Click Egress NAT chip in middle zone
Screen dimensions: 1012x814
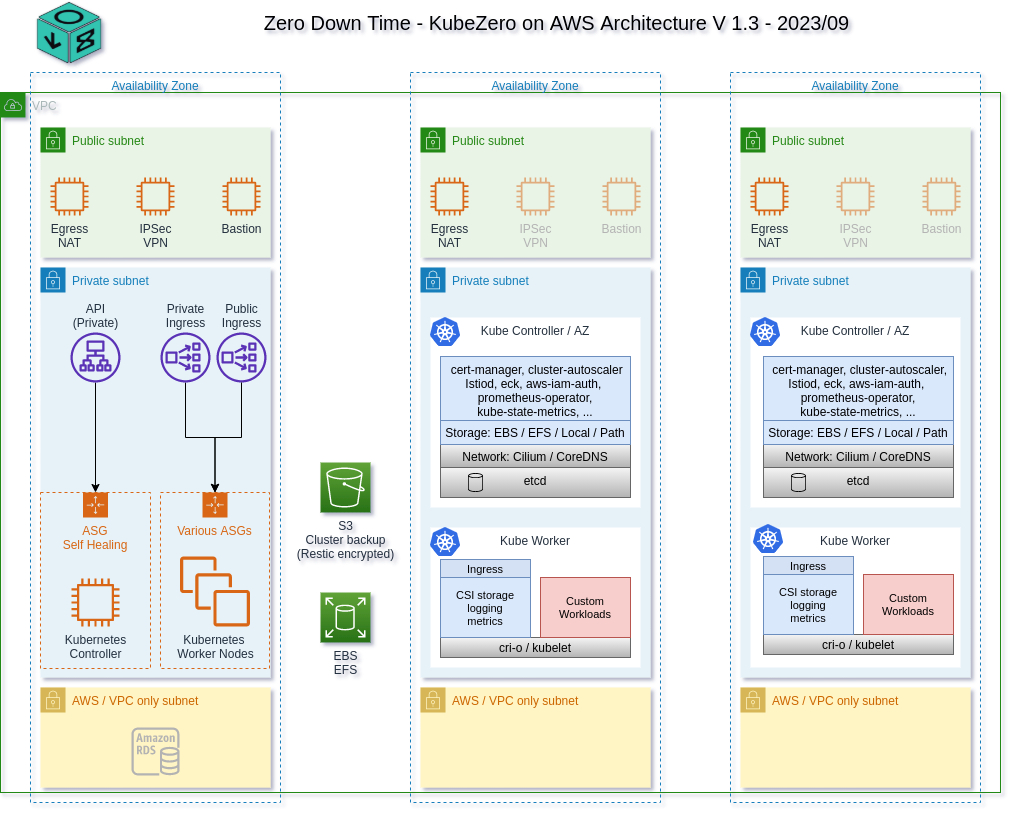449,196
